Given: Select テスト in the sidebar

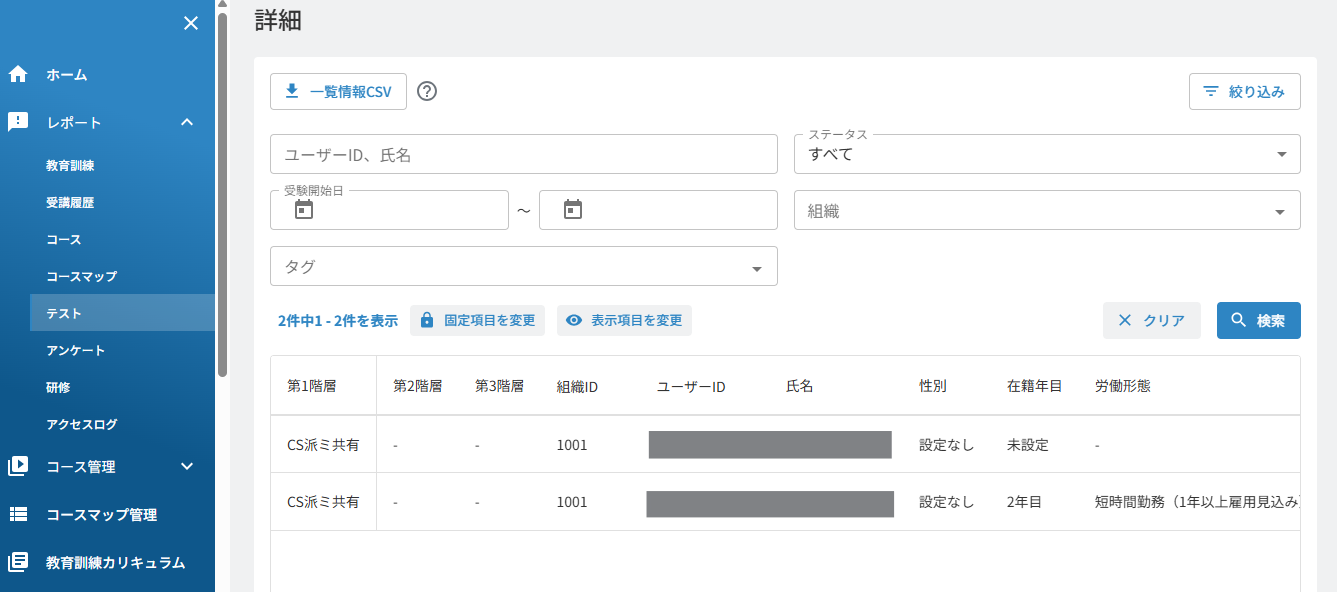Looking at the screenshot, I should [x=122, y=313].
